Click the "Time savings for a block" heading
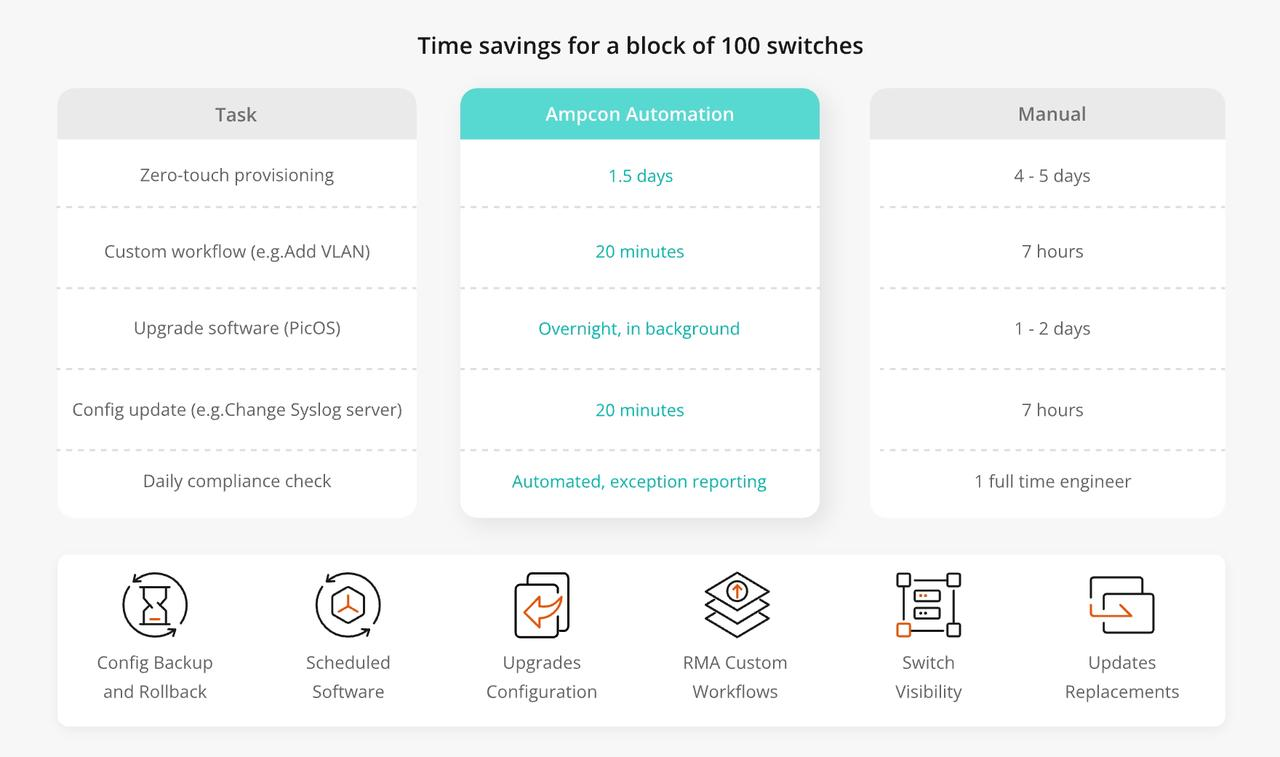The height and width of the screenshot is (757, 1280). click(x=640, y=46)
